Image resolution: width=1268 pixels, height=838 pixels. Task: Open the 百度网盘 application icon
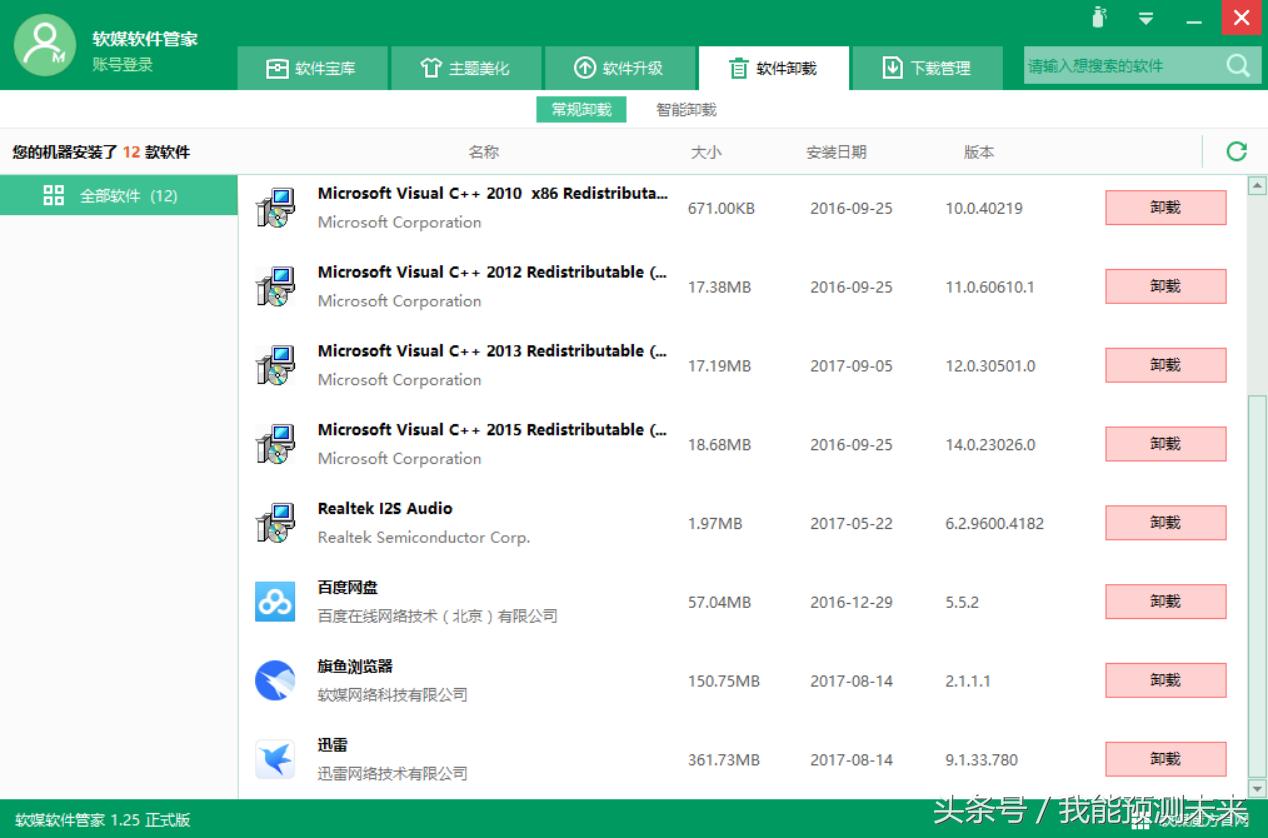pyautogui.click(x=275, y=601)
